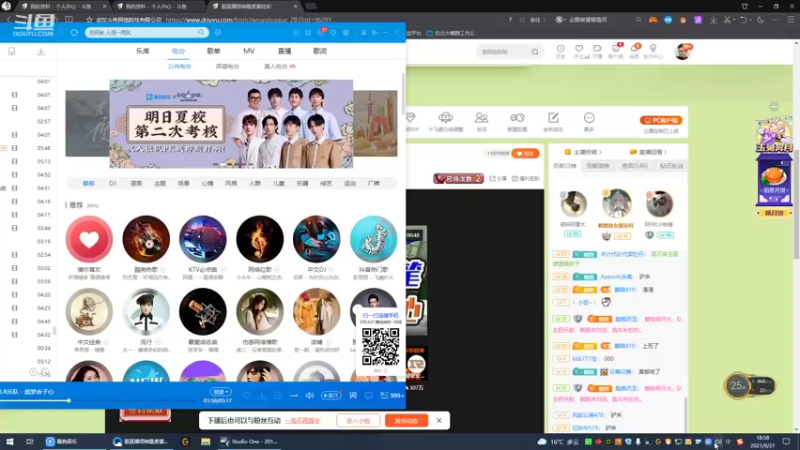Click the download icon in left sidebar
800x450 pixels.
41,52
